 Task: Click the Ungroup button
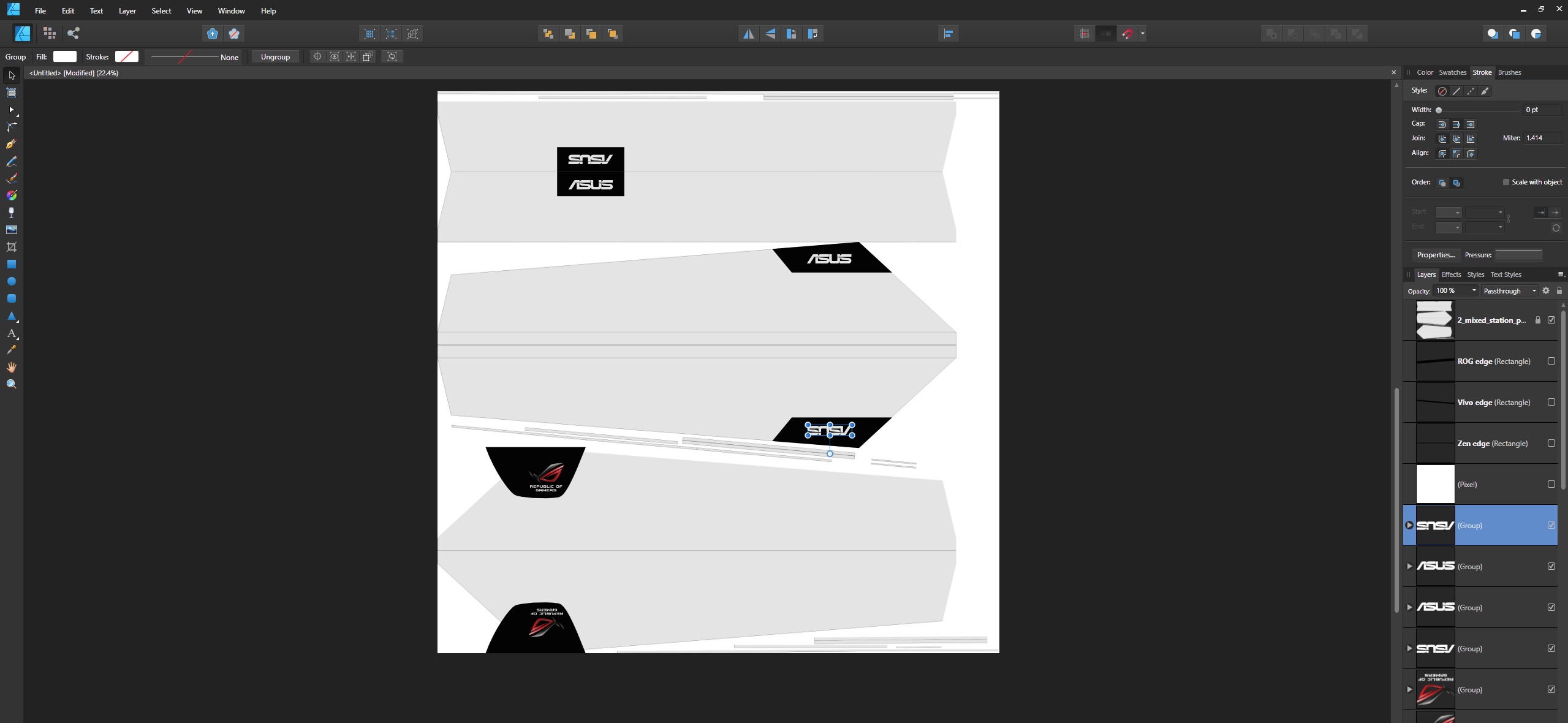pos(275,56)
